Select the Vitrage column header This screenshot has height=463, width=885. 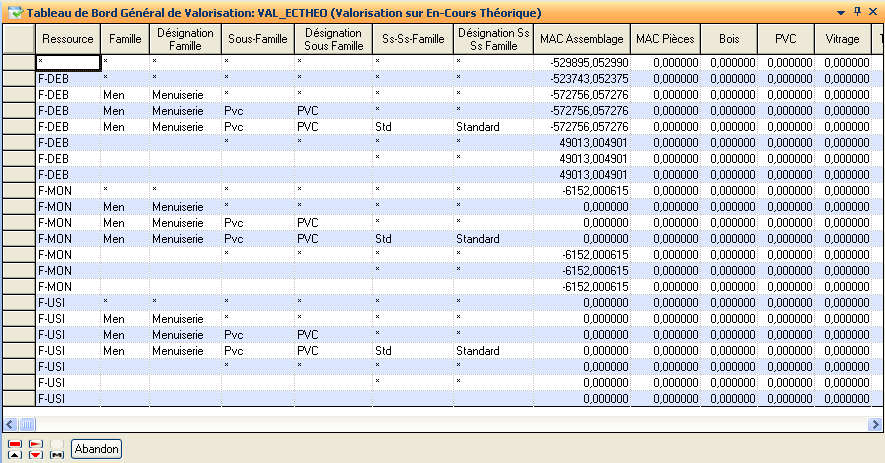(842, 39)
